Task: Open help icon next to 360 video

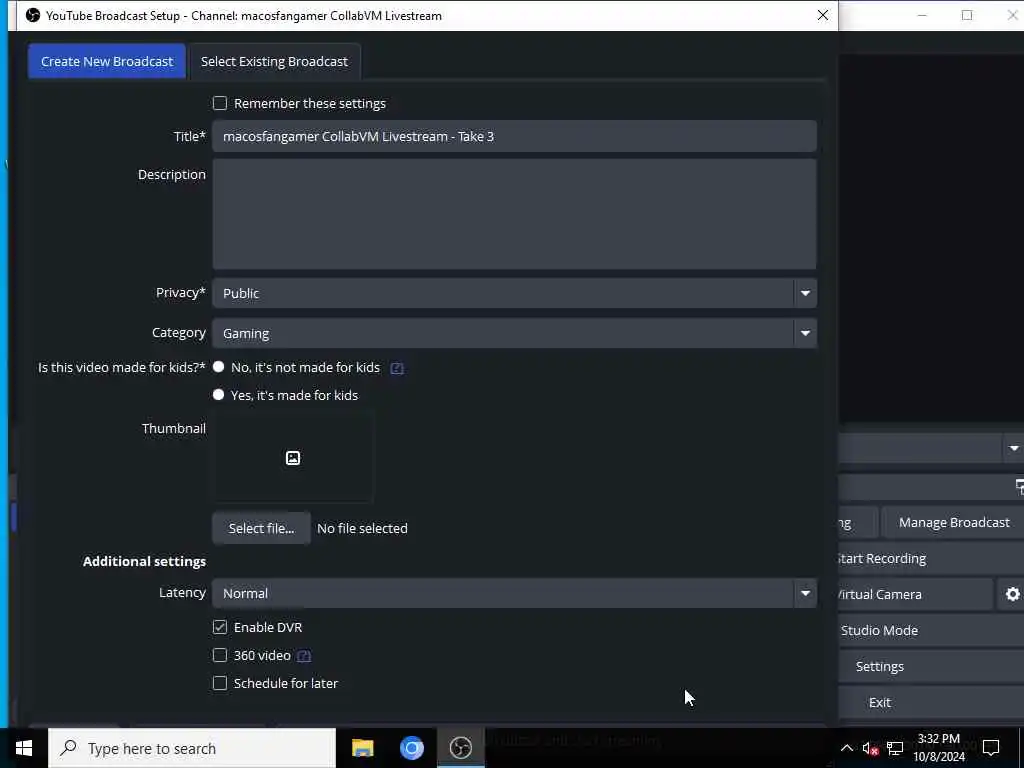Action: (304, 656)
